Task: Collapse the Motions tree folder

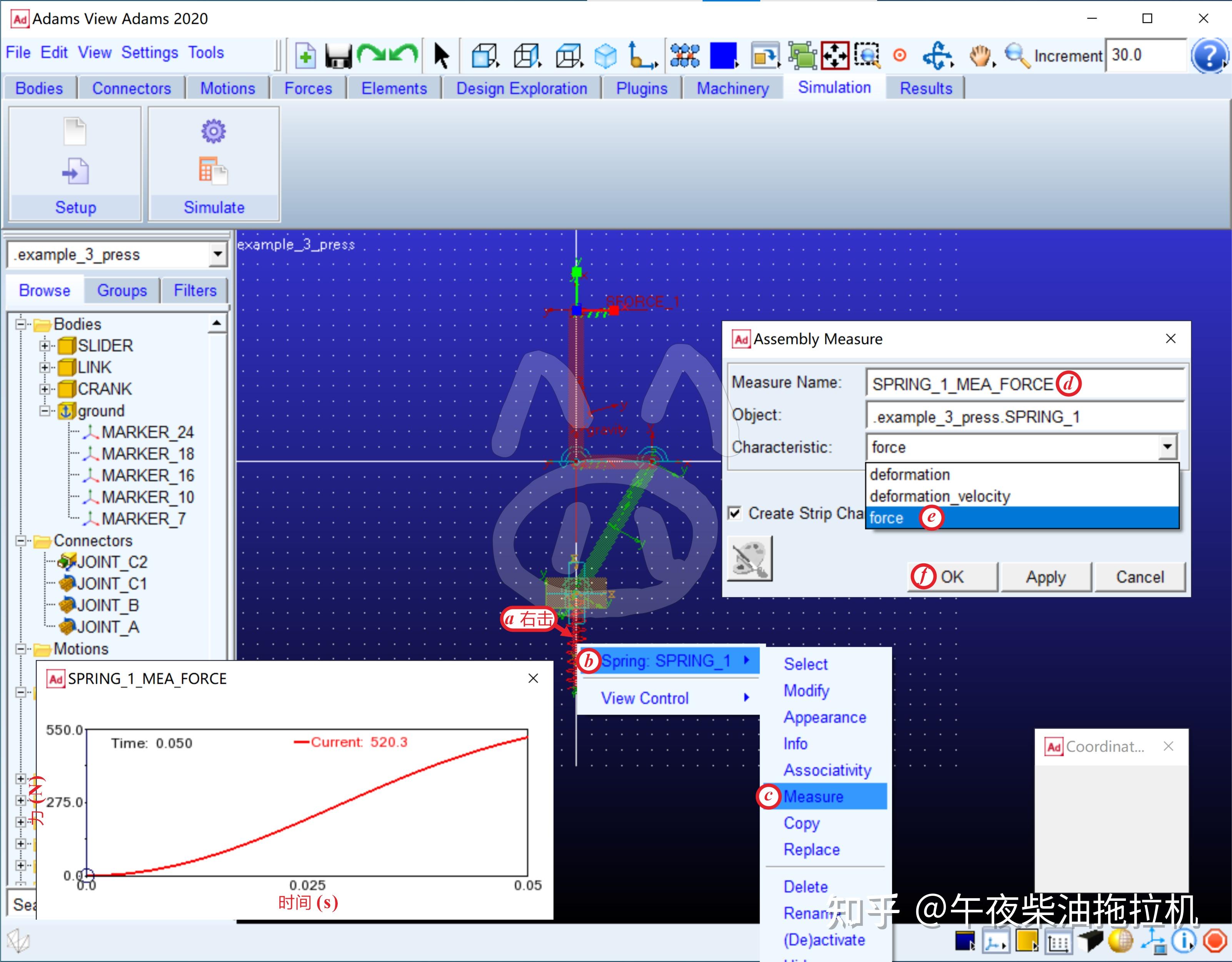Action: point(22,650)
